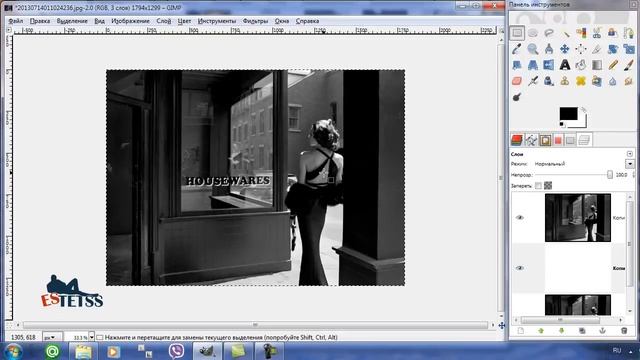Select the Airbrush tool
Screen dimensions: 640x360
(x=533, y=81)
